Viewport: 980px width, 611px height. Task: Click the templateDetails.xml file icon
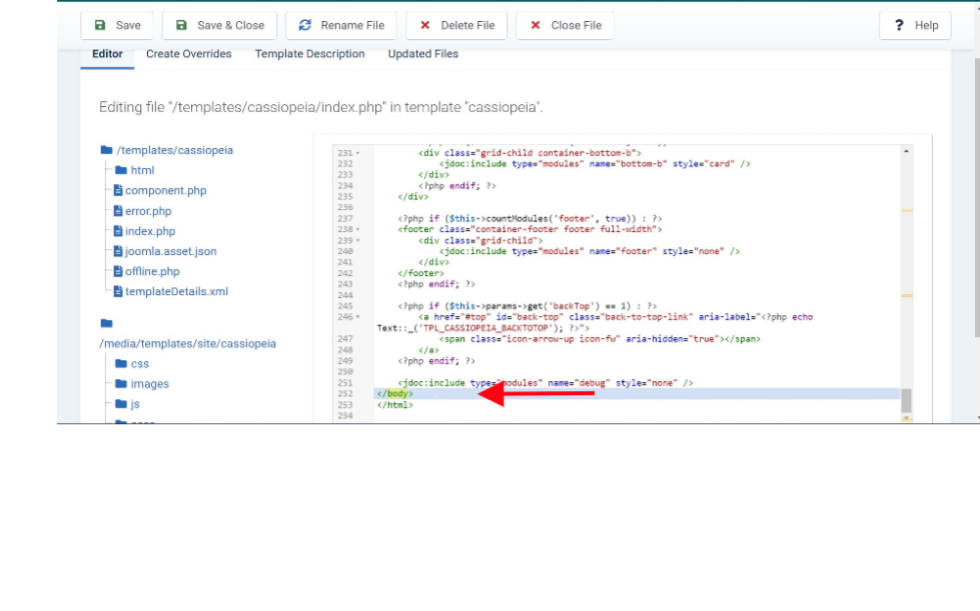click(x=117, y=292)
